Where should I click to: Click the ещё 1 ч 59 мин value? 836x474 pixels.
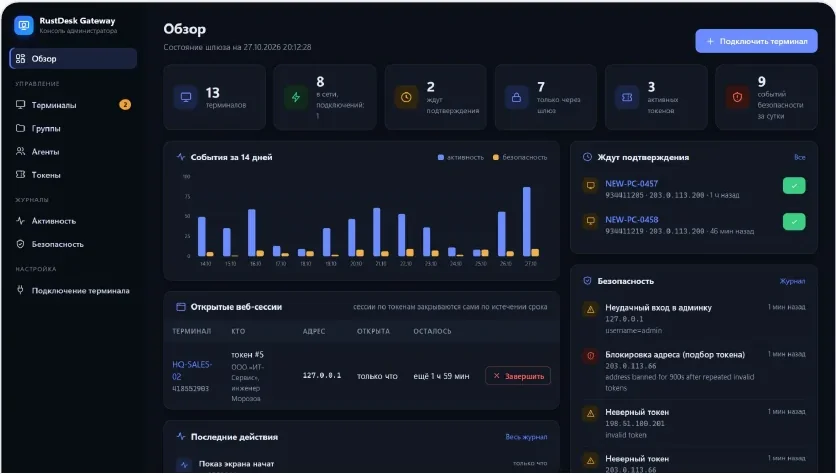441,376
